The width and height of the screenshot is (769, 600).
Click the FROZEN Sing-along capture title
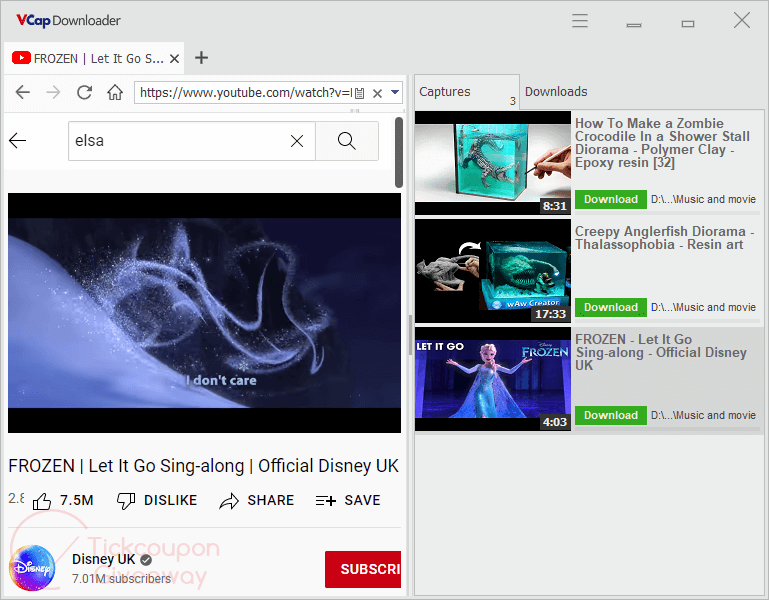pyautogui.click(x=661, y=352)
